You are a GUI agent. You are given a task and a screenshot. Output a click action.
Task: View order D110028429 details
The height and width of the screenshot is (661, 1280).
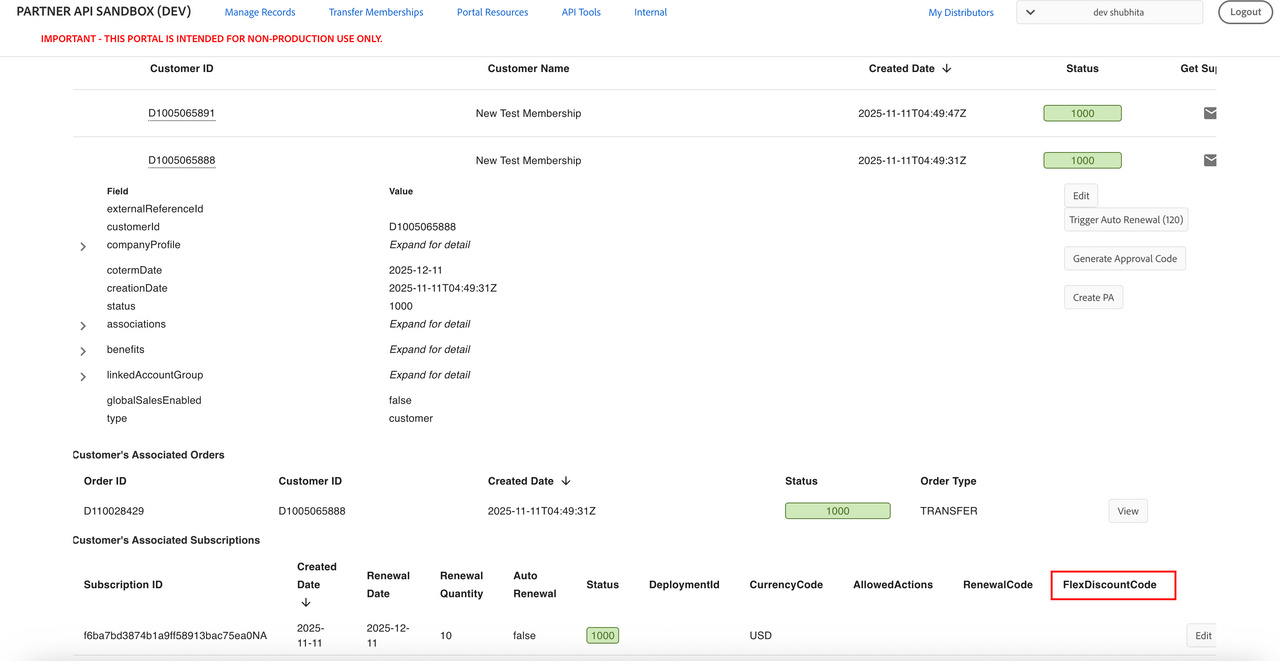pyautogui.click(x=1127, y=511)
